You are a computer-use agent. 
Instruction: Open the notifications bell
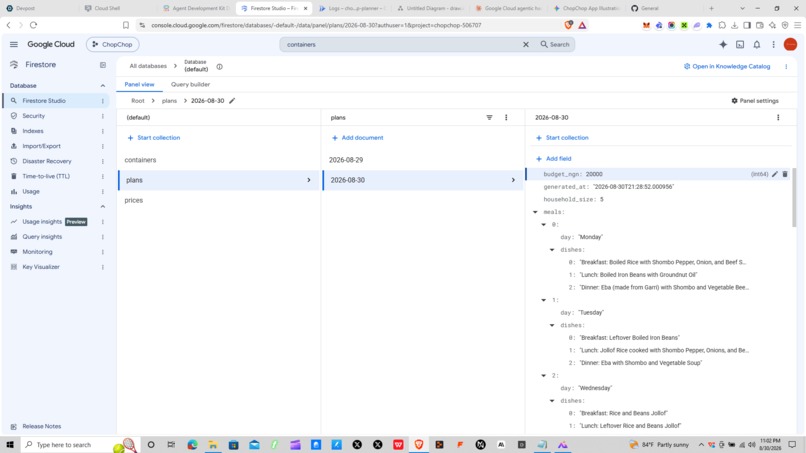coord(757,45)
